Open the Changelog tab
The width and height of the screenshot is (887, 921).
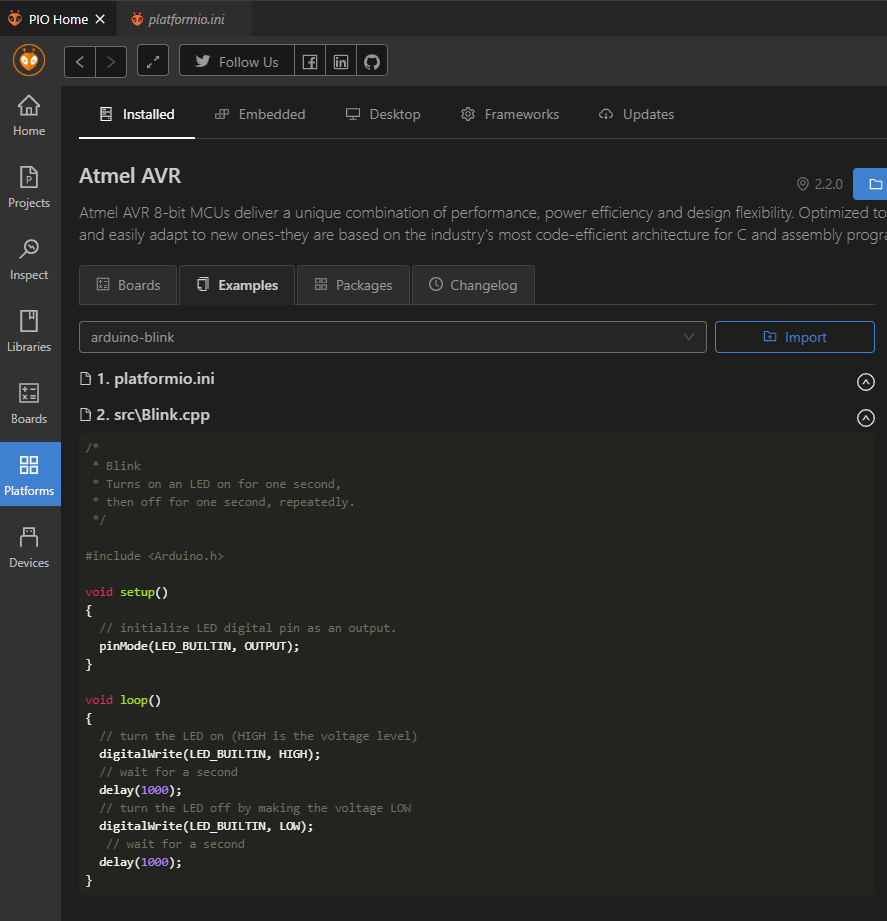point(473,285)
